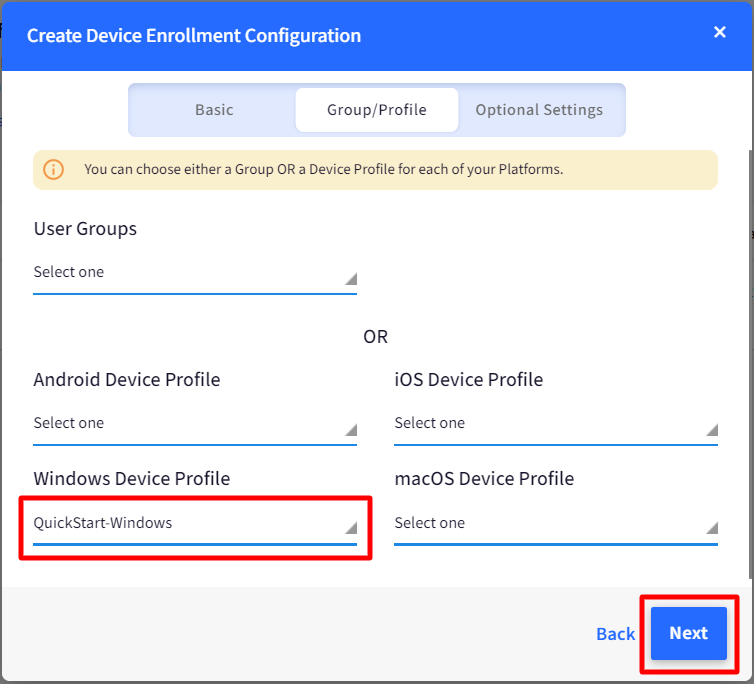Select the Group/Profile tab
This screenshot has height=684, width=754.
point(376,110)
